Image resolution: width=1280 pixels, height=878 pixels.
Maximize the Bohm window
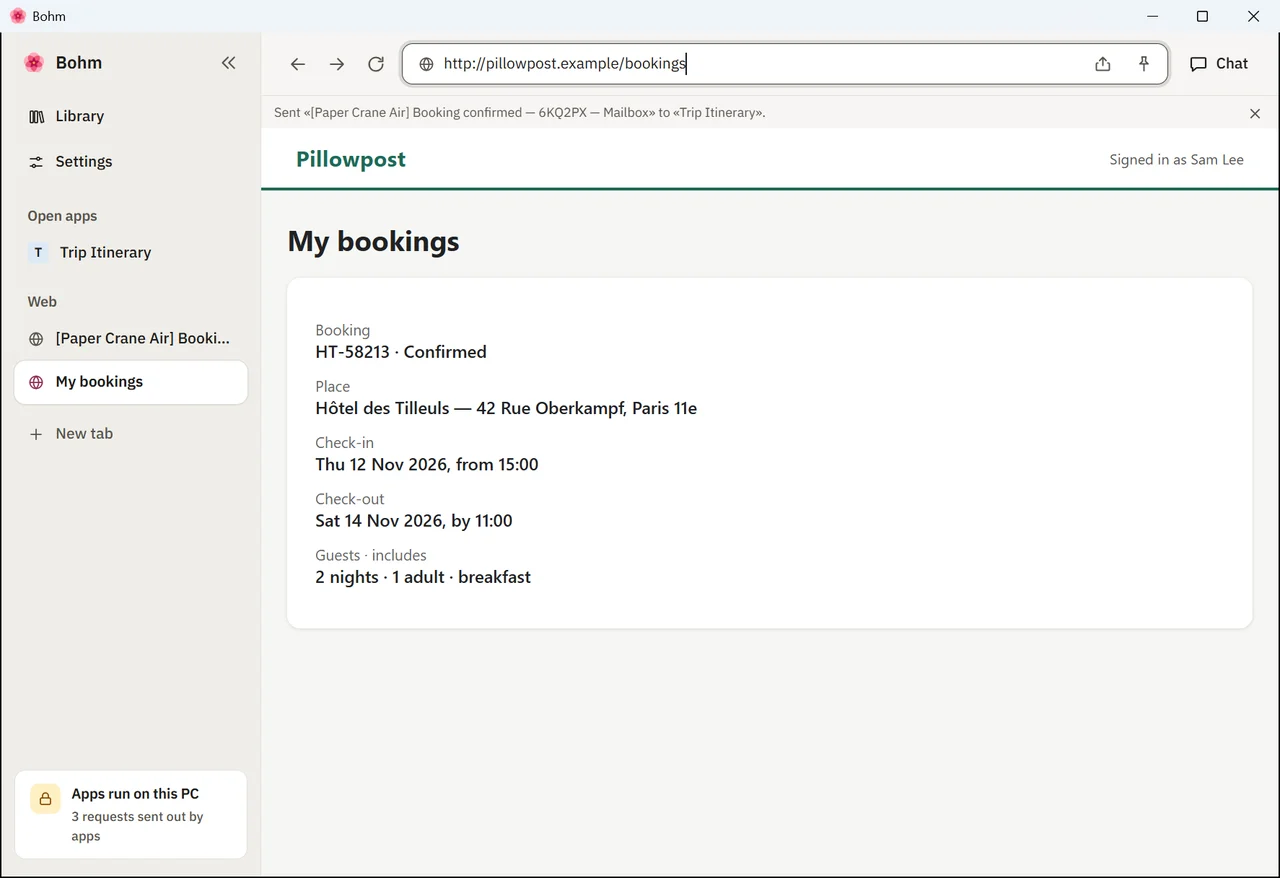pos(1203,16)
